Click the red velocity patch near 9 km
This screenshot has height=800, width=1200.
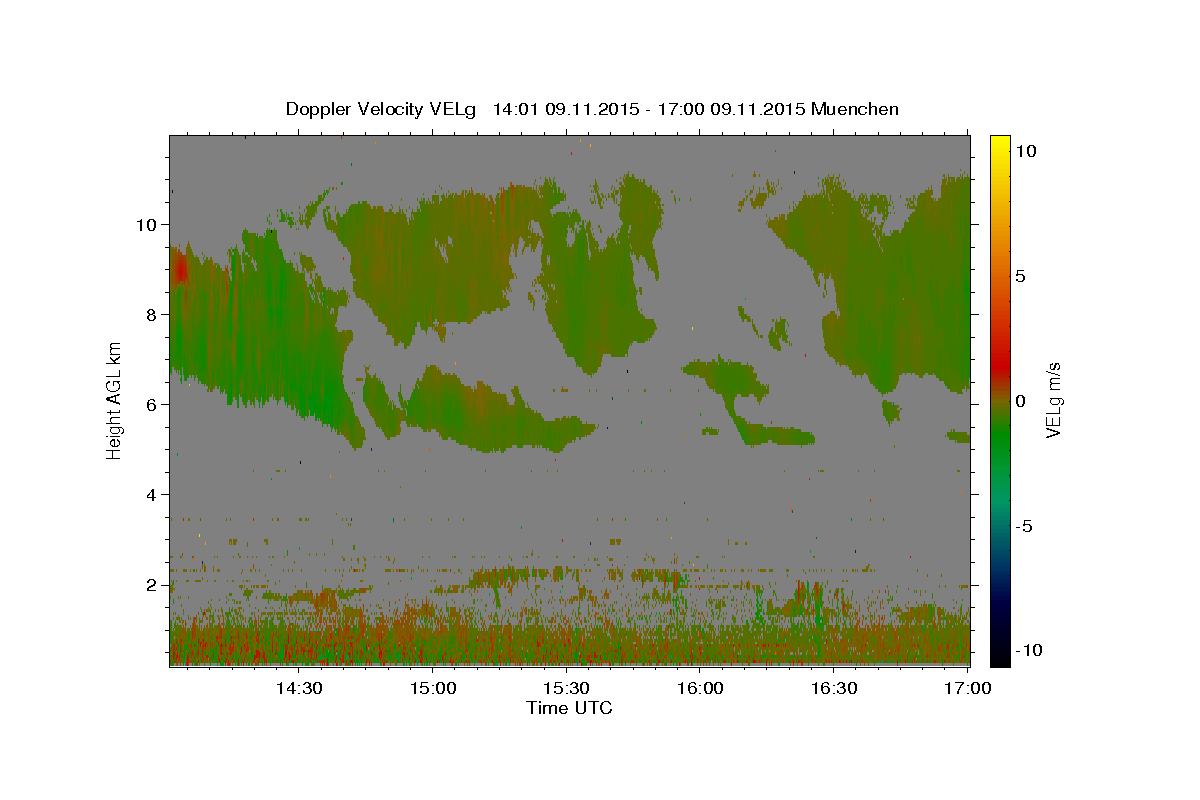point(180,270)
